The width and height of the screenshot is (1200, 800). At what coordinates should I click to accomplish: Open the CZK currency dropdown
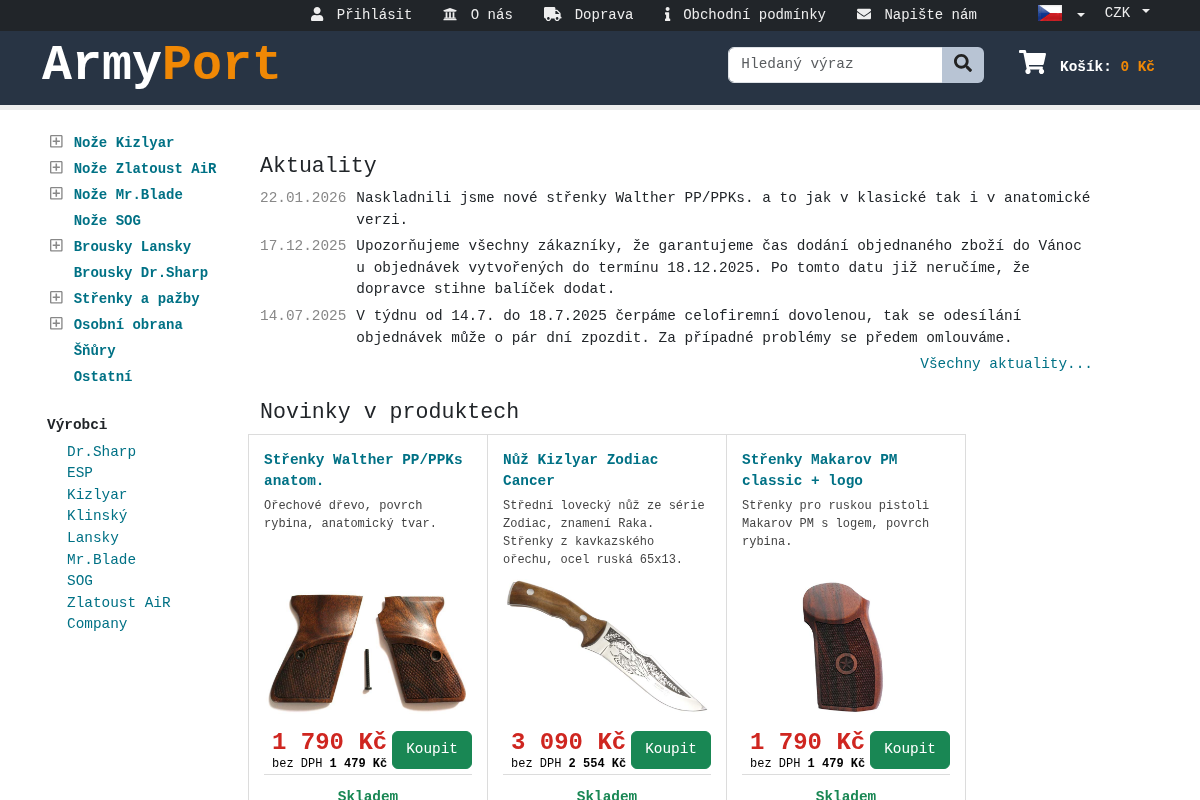1127,13
